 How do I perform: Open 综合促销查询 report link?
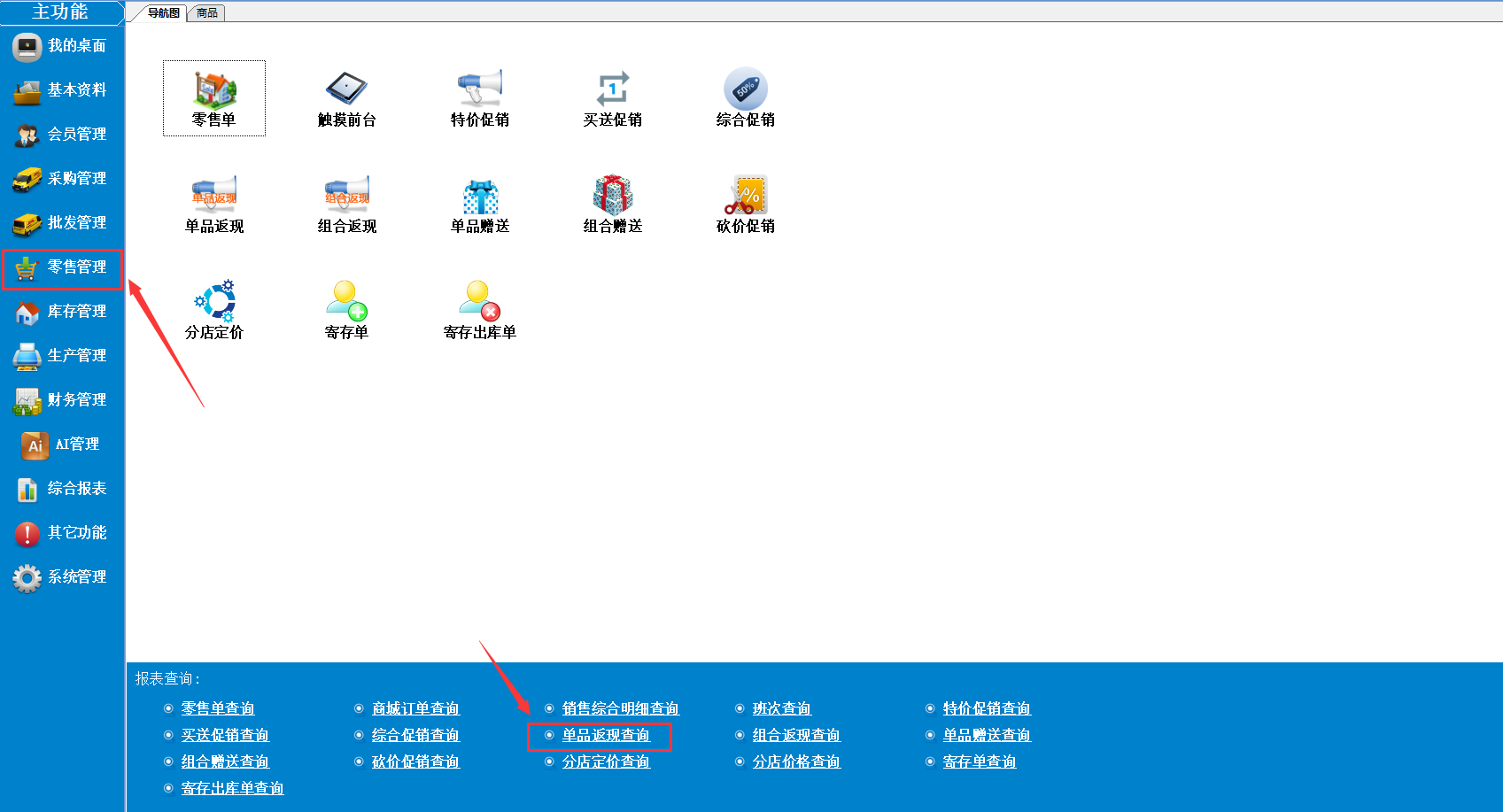point(415,735)
